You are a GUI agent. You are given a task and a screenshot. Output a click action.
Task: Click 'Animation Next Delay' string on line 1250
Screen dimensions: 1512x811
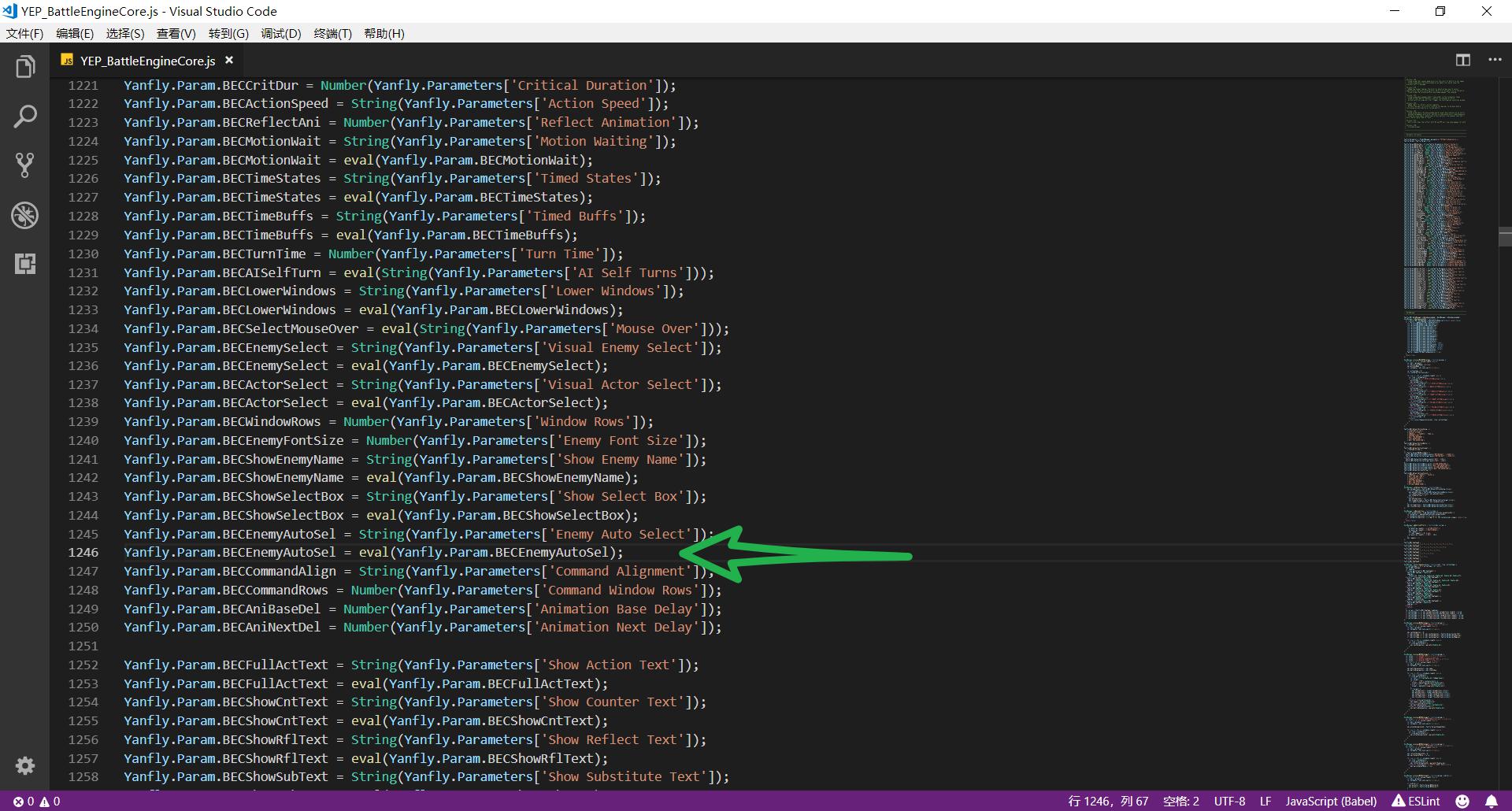pos(616,627)
